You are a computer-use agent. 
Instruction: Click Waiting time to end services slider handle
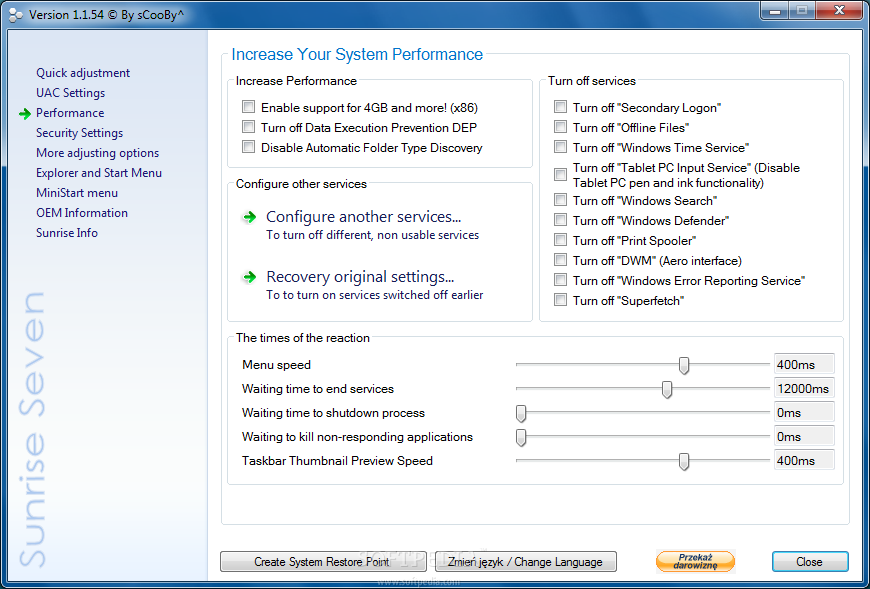pyautogui.click(x=667, y=389)
